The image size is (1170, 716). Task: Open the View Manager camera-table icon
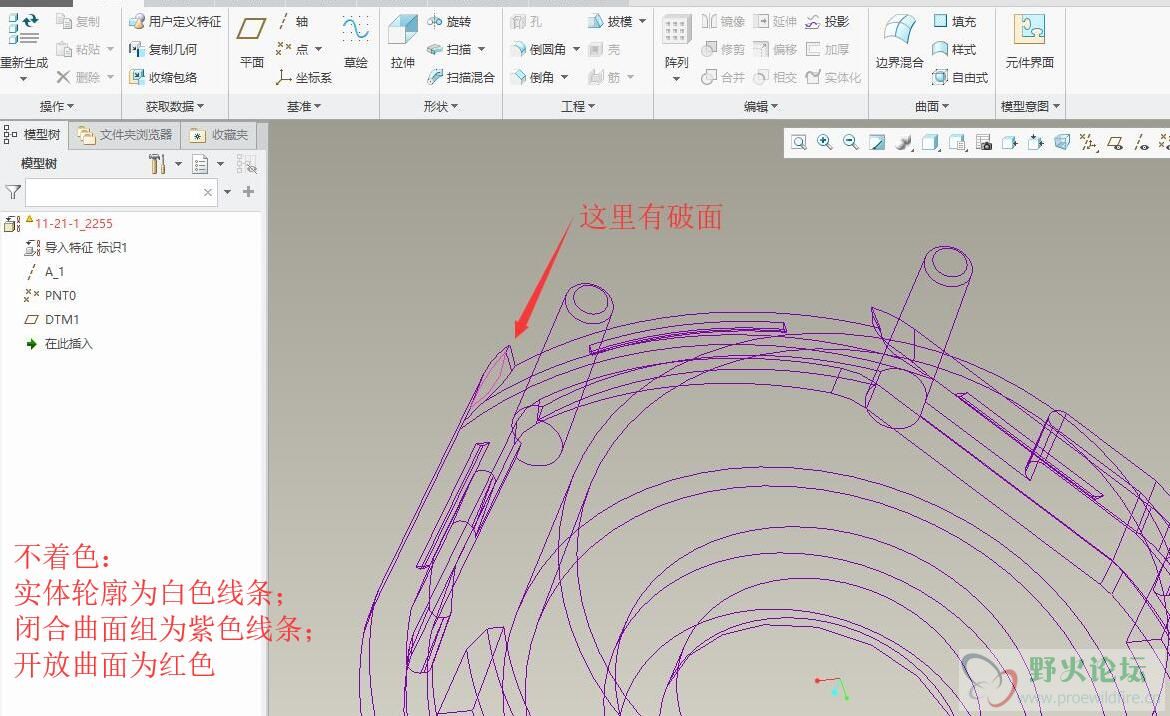tap(983, 142)
